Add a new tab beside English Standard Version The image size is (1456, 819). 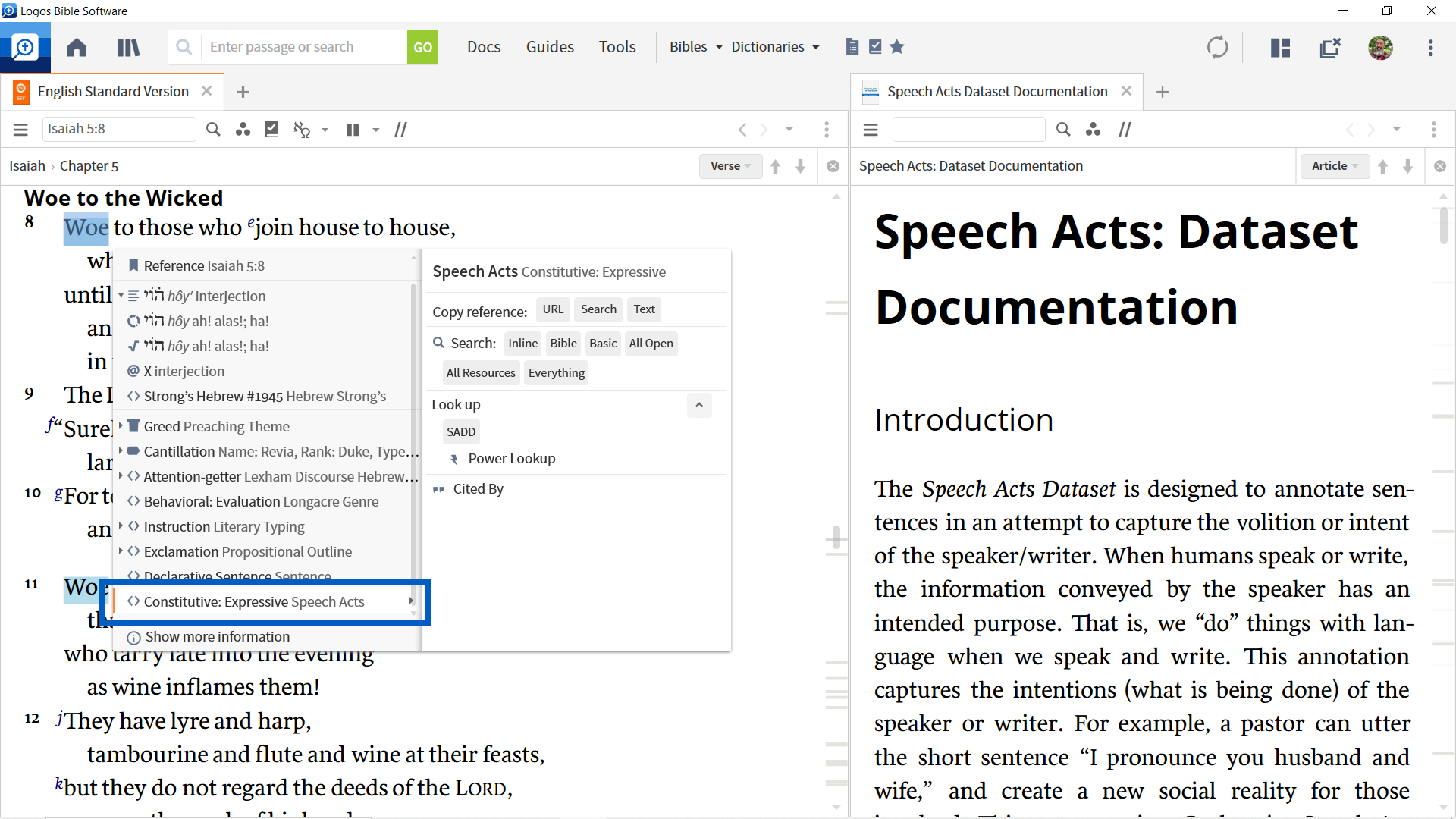[243, 92]
